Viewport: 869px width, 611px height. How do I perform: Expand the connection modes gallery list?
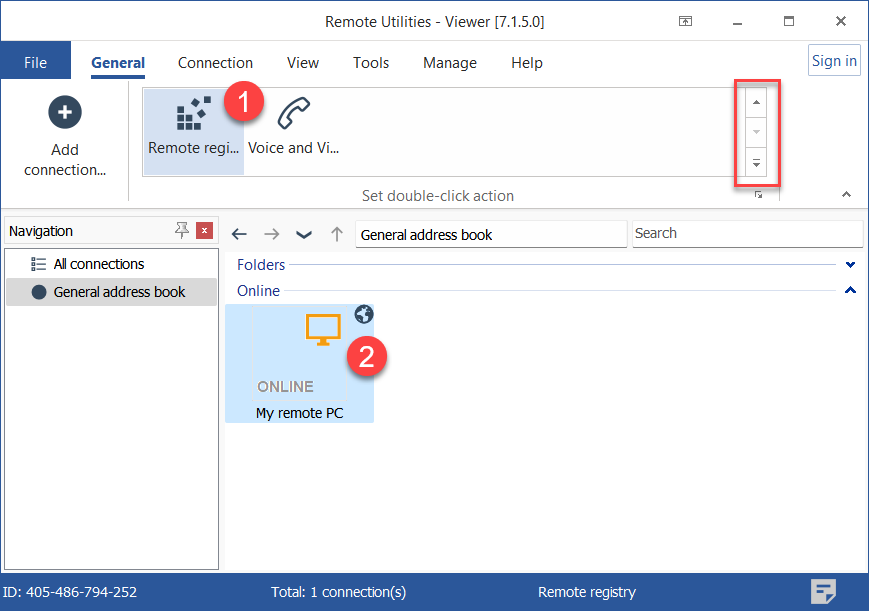[756, 163]
